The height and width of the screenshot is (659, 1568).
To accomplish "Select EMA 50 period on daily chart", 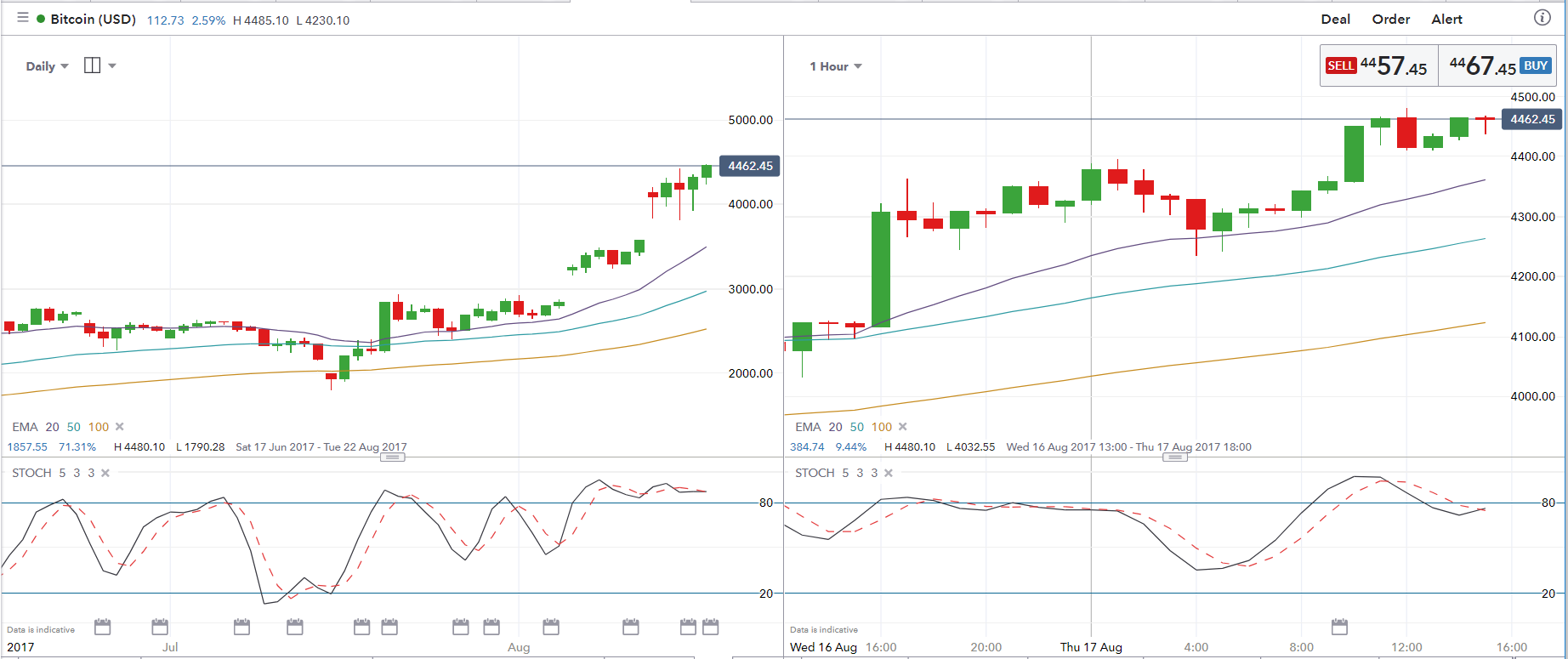I will (74, 427).
